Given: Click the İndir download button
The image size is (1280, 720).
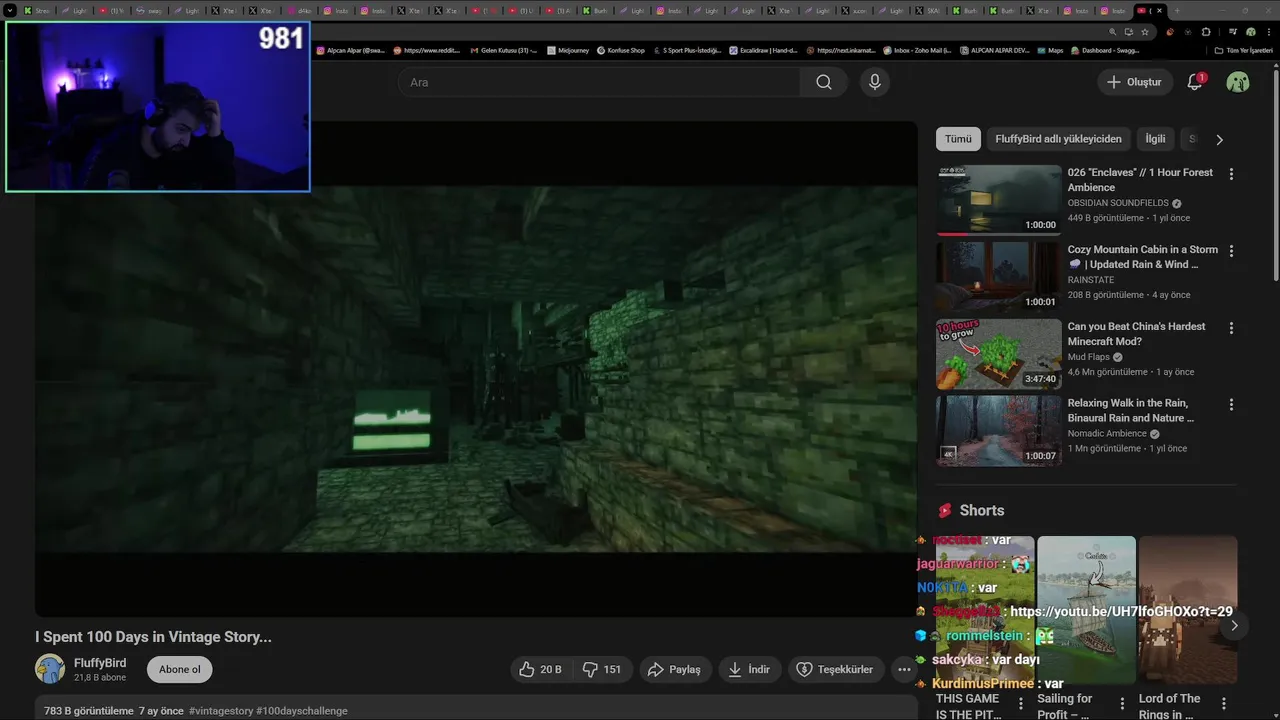Looking at the screenshot, I should [749, 669].
